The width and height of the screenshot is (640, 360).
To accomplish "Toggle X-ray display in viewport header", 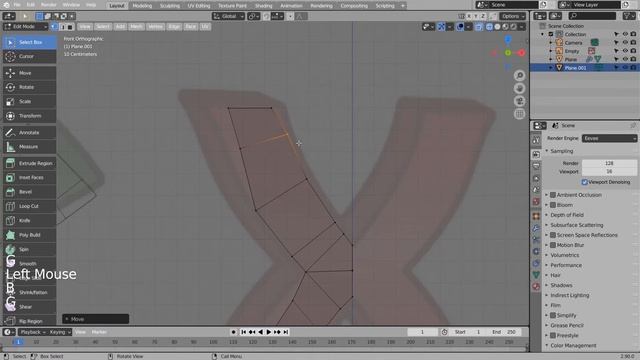I will [479, 27].
